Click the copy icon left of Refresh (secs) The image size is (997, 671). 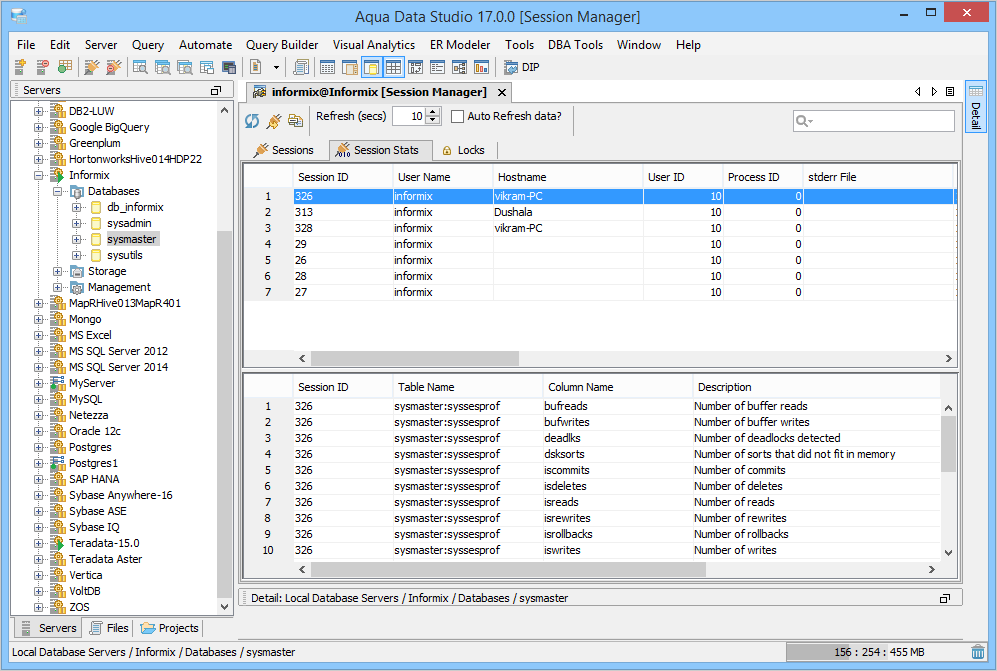click(296, 120)
